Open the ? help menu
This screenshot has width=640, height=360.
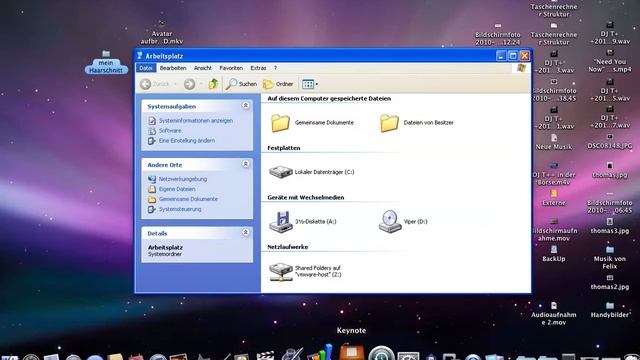(x=275, y=68)
